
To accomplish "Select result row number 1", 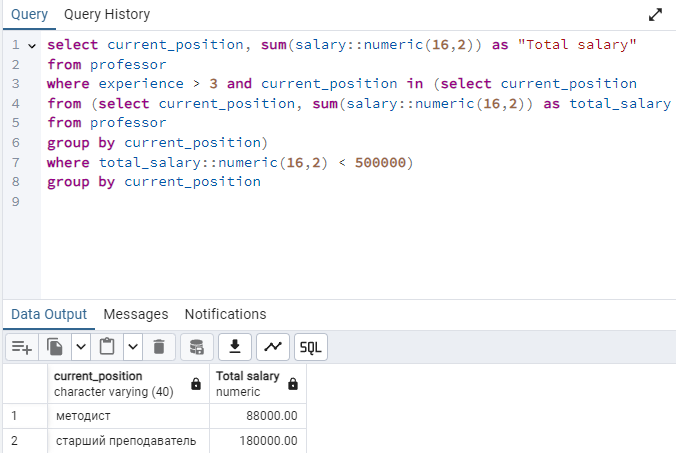I will 25,416.
